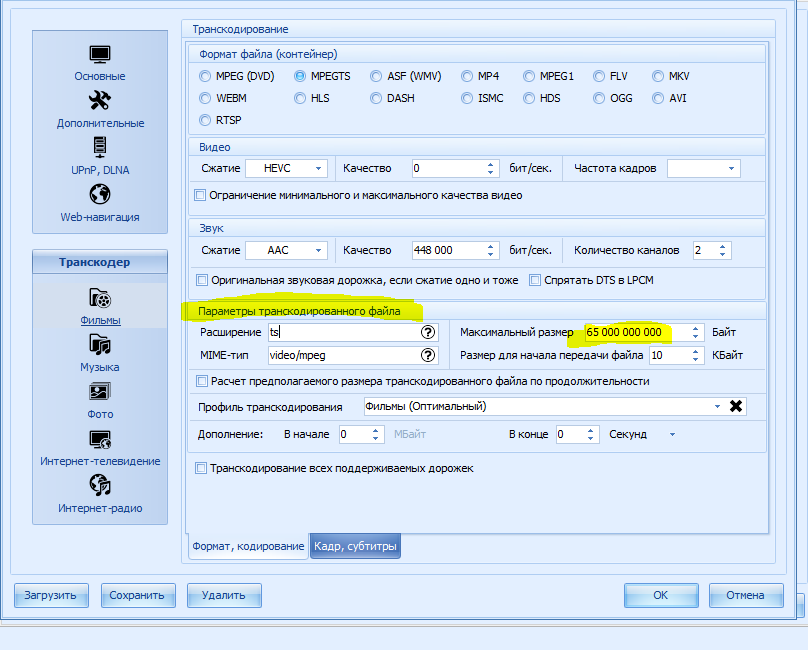This screenshot has width=808, height=650.
Task: Decrease Размер для начала передачи value
Action: (696, 359)
